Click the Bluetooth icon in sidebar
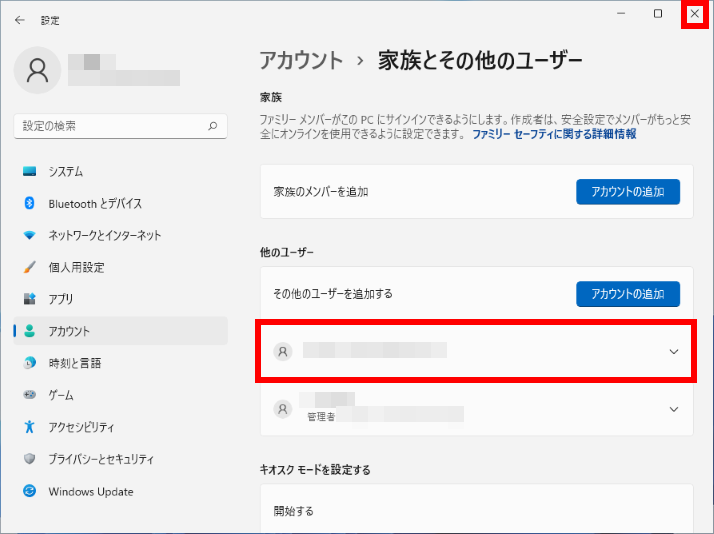Image resolution: width=714 pixels, height=534 pixels. tap(30, 203)
